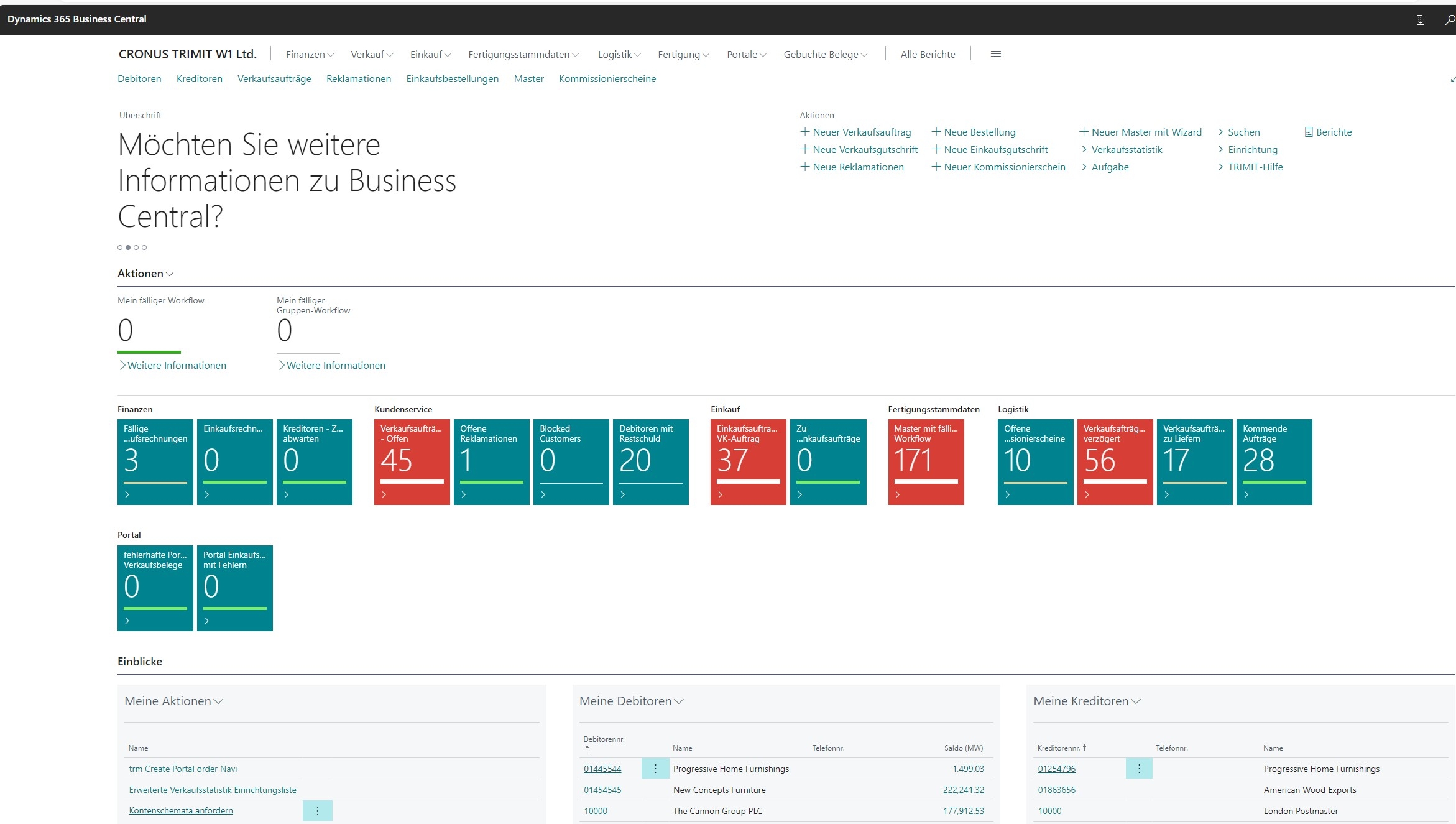The image size is (1456, 824).
Task: Open the red Verkaufsaufträge Offen tile showing 45
Action: pyautogui.click(x=412, y=461)
